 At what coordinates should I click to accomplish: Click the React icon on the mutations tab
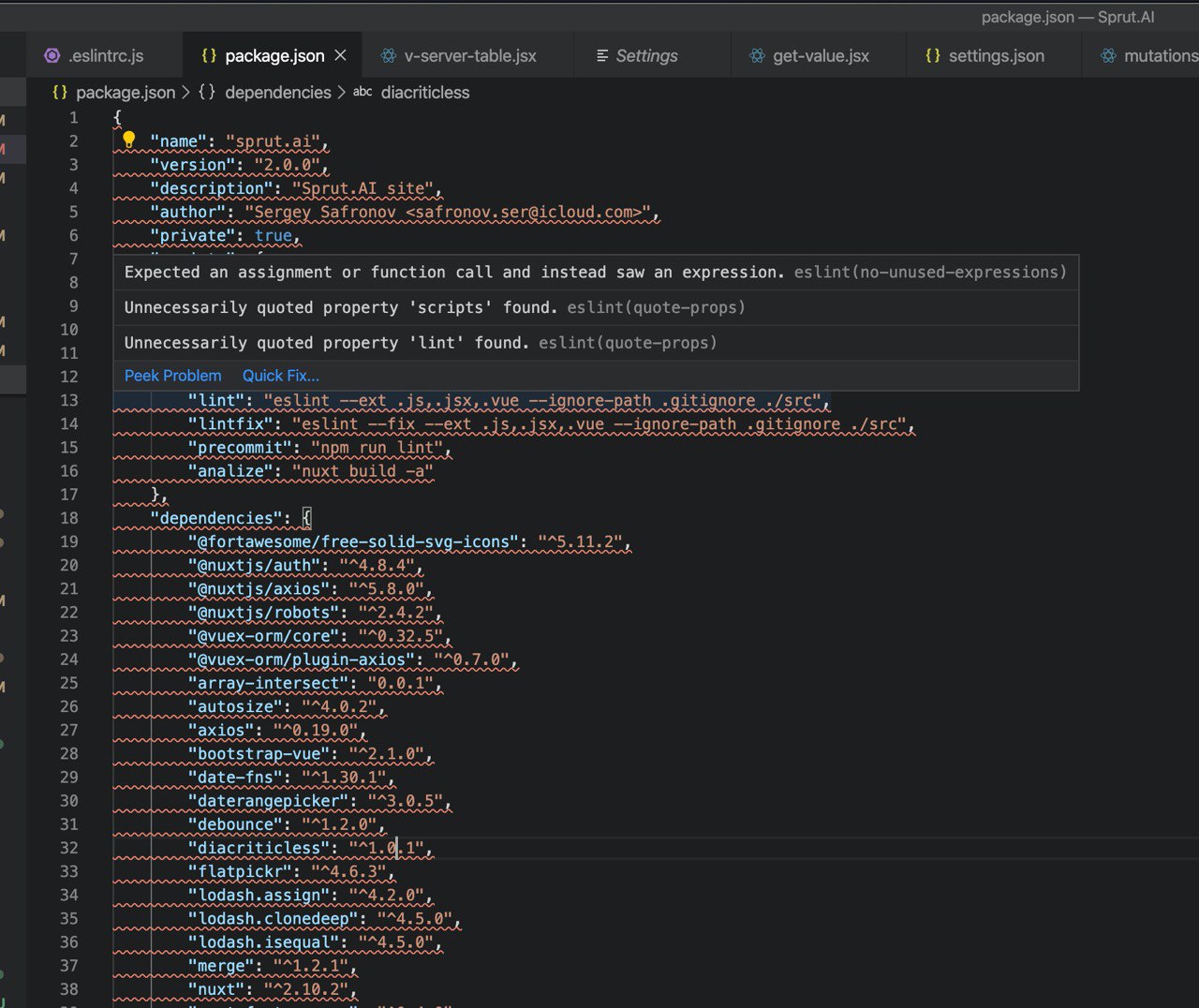pyautogui.click(x=1108, y=56)
